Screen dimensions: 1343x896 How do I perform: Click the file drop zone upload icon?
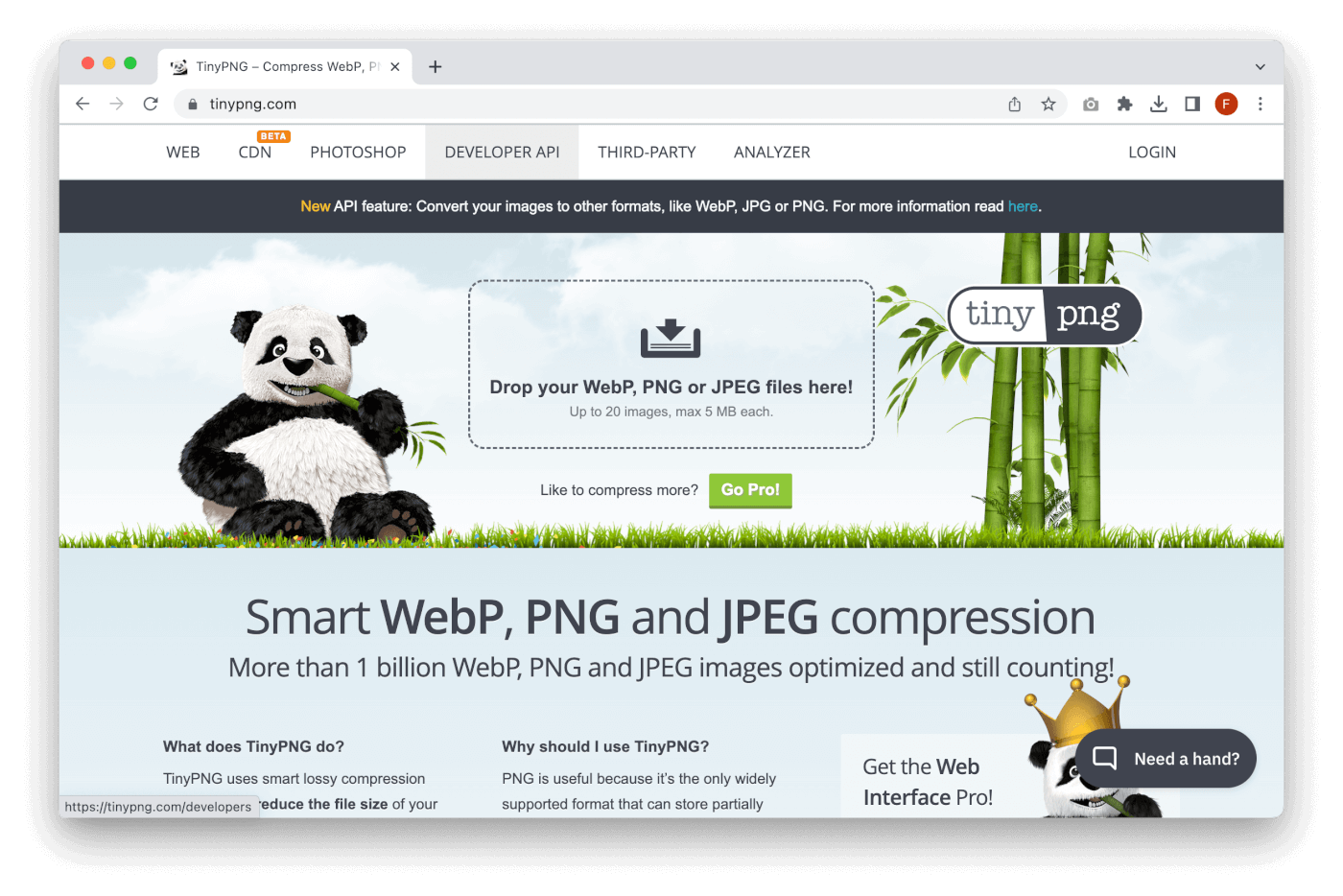coord(671,339)
